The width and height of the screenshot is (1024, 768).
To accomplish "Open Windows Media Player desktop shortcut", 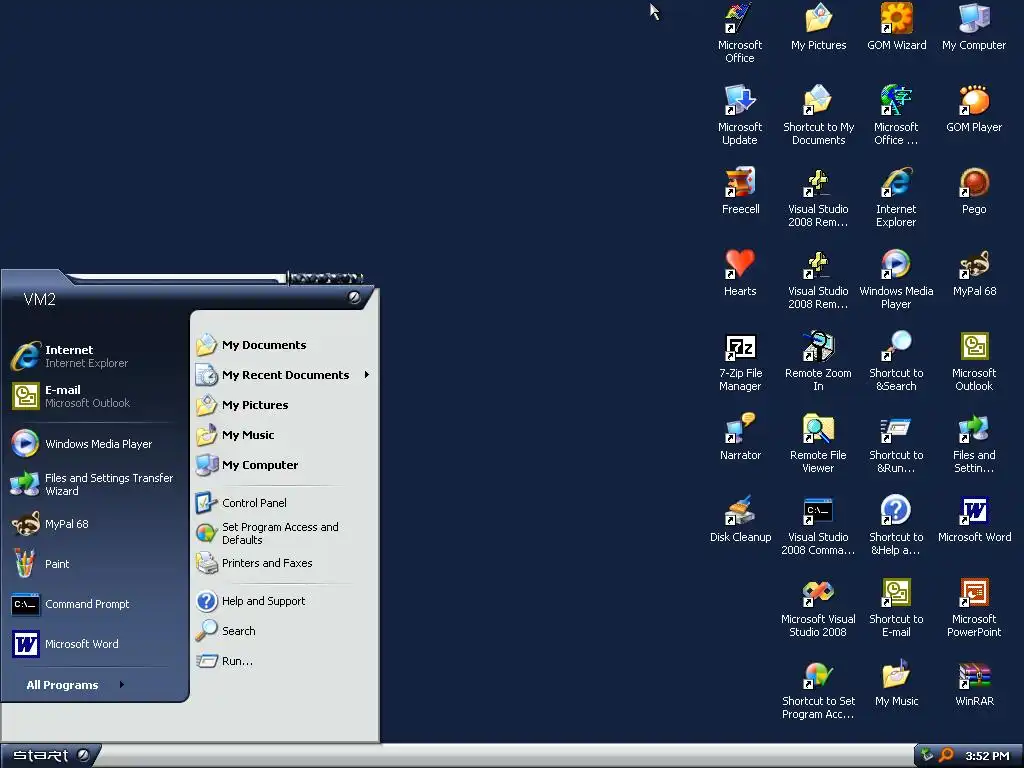I will point(896,280).
